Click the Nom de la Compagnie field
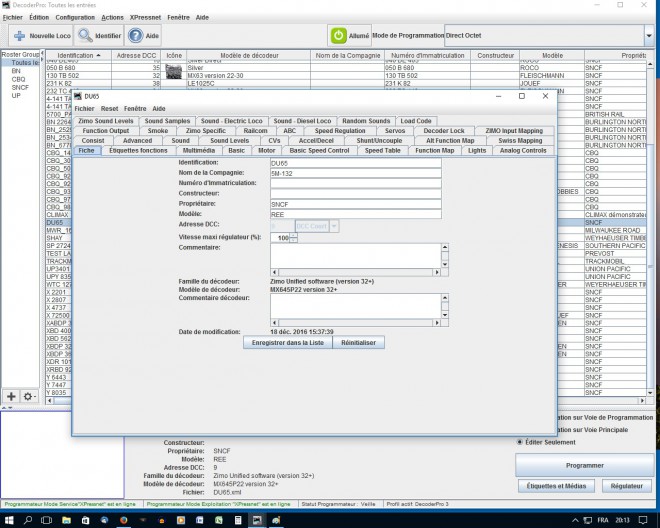 (356, 173)
